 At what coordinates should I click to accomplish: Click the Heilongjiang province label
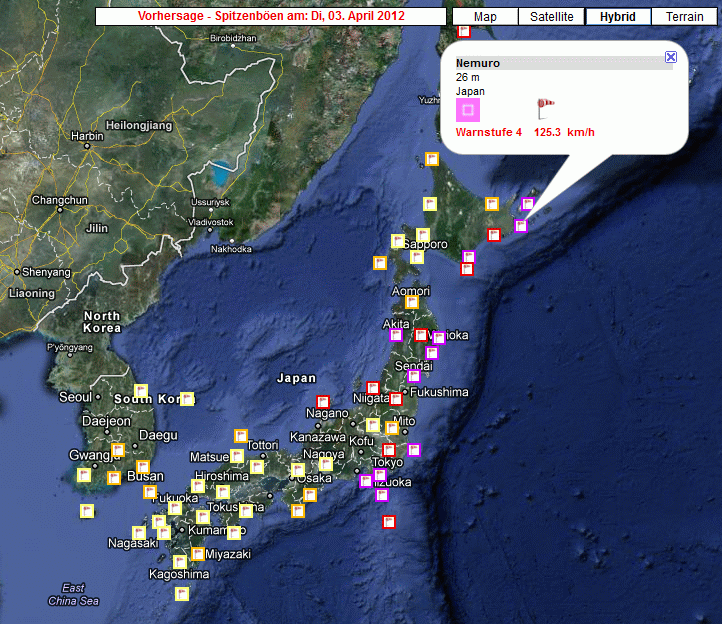coord(139,125)
